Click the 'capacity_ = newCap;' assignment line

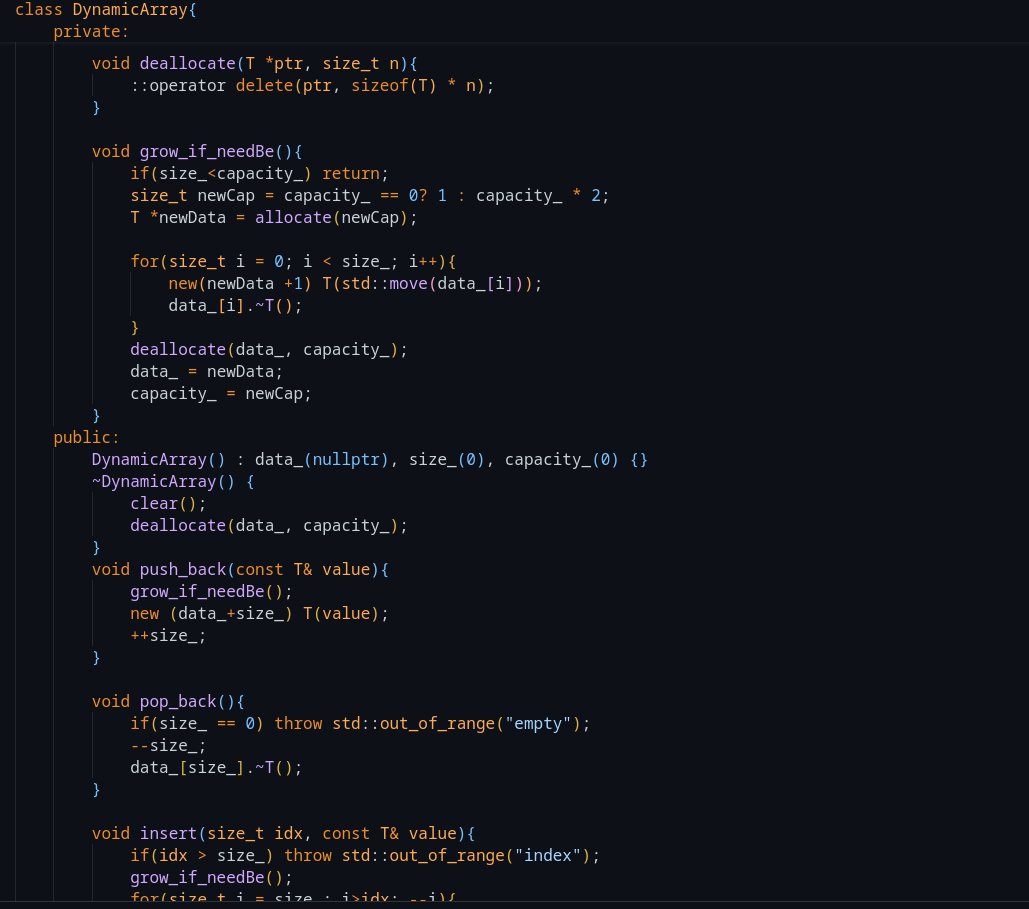[221, 394]
